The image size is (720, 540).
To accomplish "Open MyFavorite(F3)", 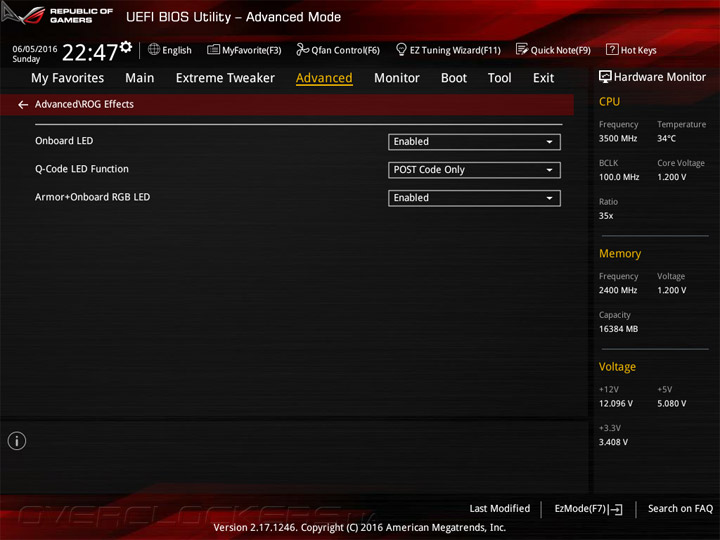I will point(244,50).
